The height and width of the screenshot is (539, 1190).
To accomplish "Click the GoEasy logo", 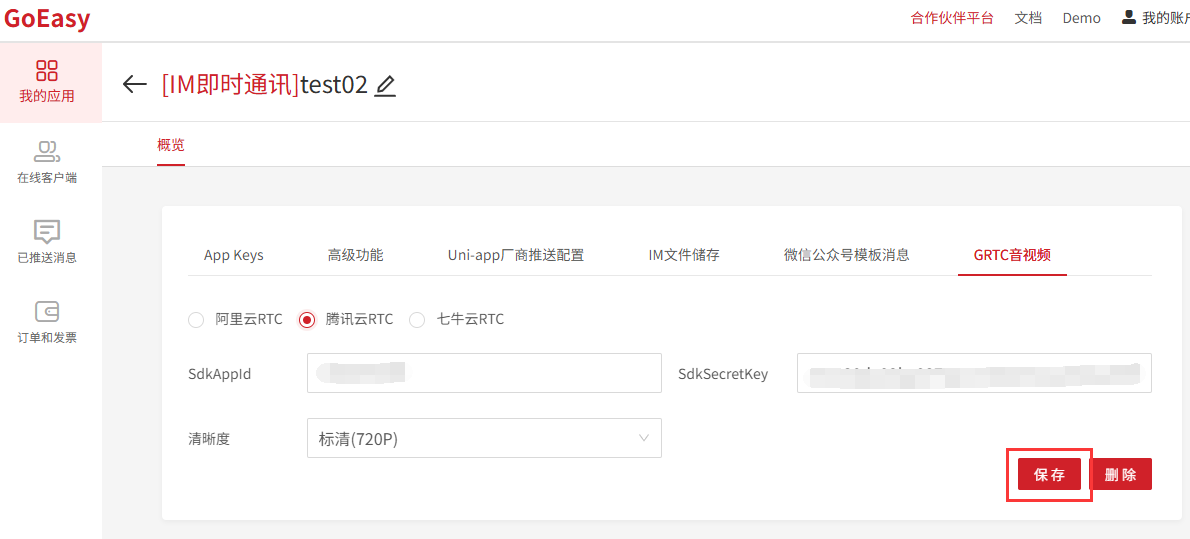I will 47,19.
